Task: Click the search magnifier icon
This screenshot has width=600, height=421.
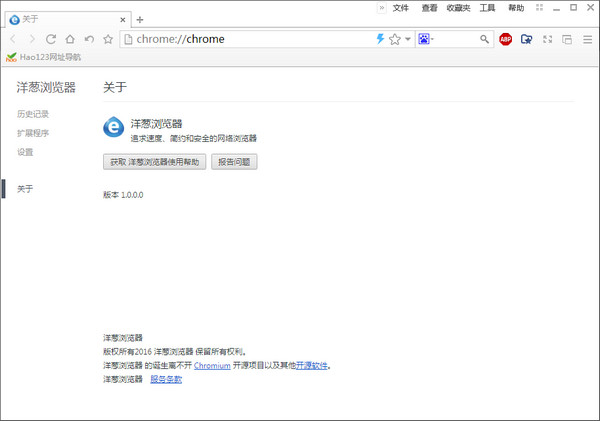Action: pyautogui.click(x=484, y=39)
